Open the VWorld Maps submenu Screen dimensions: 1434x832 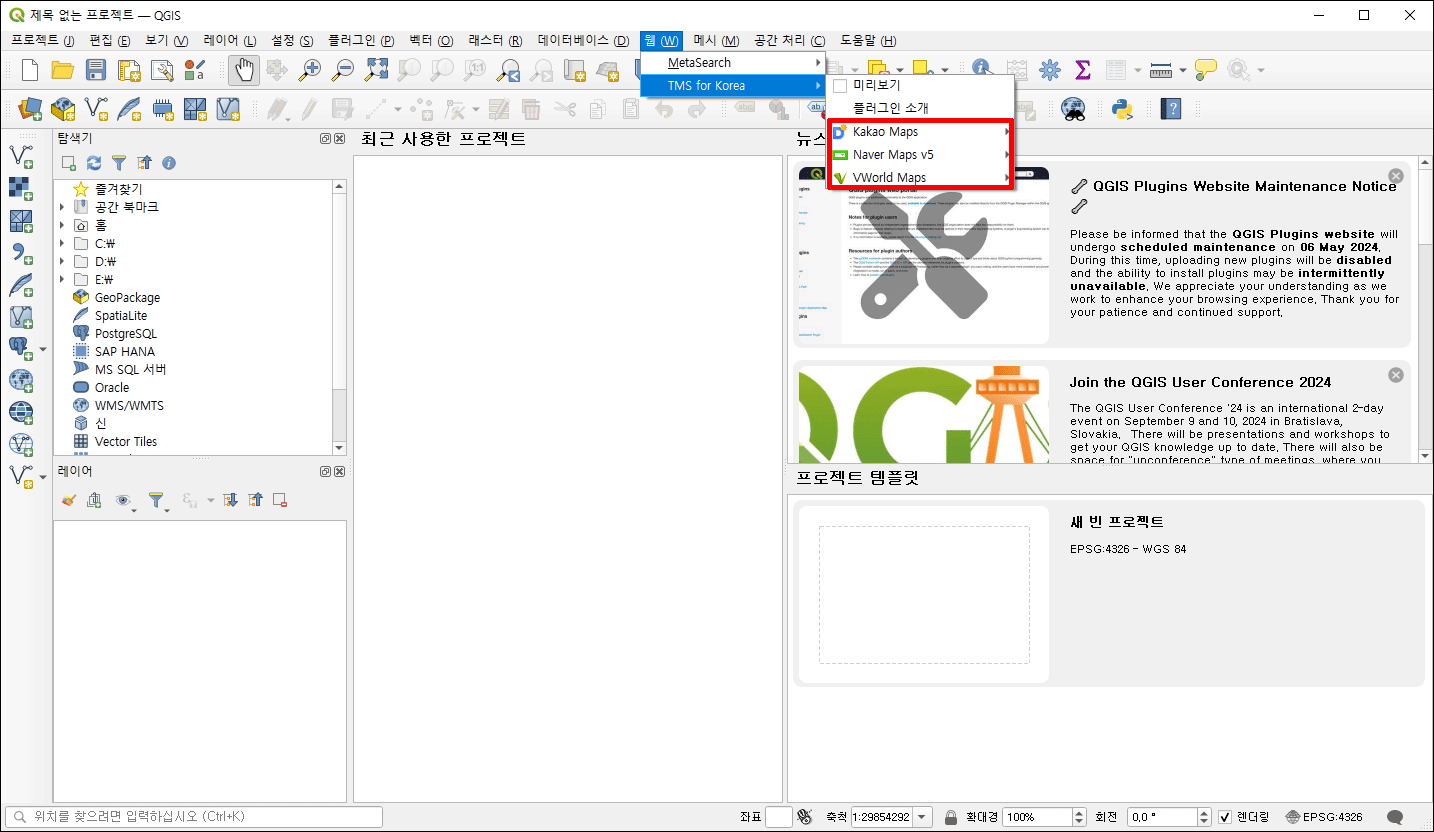click(921, 178)
